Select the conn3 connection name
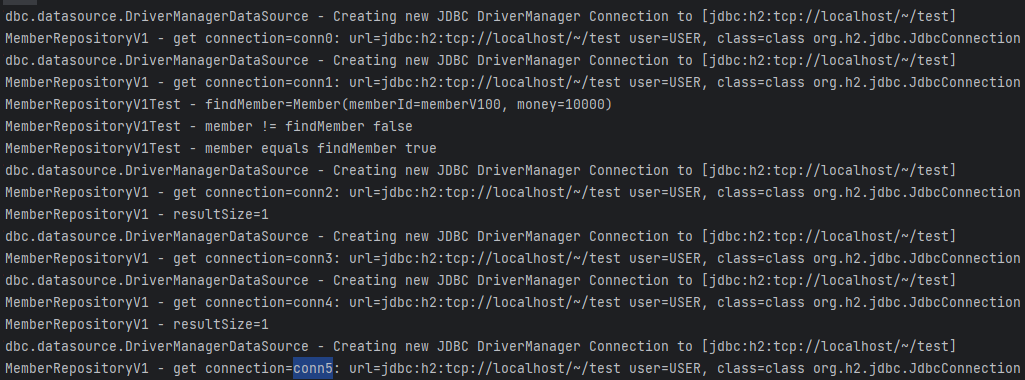Viewport: 1025px width, 380px height. (313, 258)
